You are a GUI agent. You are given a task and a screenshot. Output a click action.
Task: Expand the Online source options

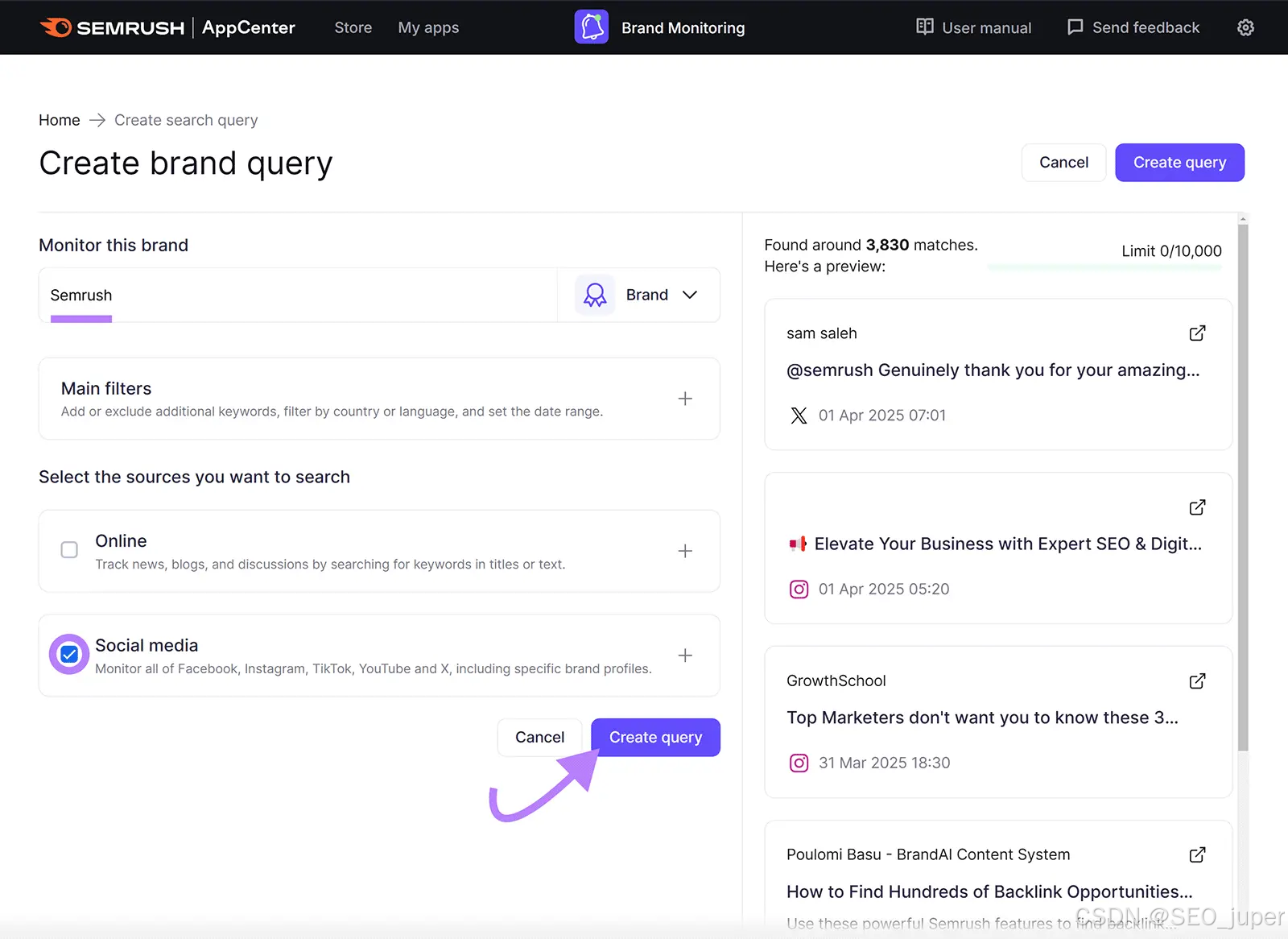[685, 551]
